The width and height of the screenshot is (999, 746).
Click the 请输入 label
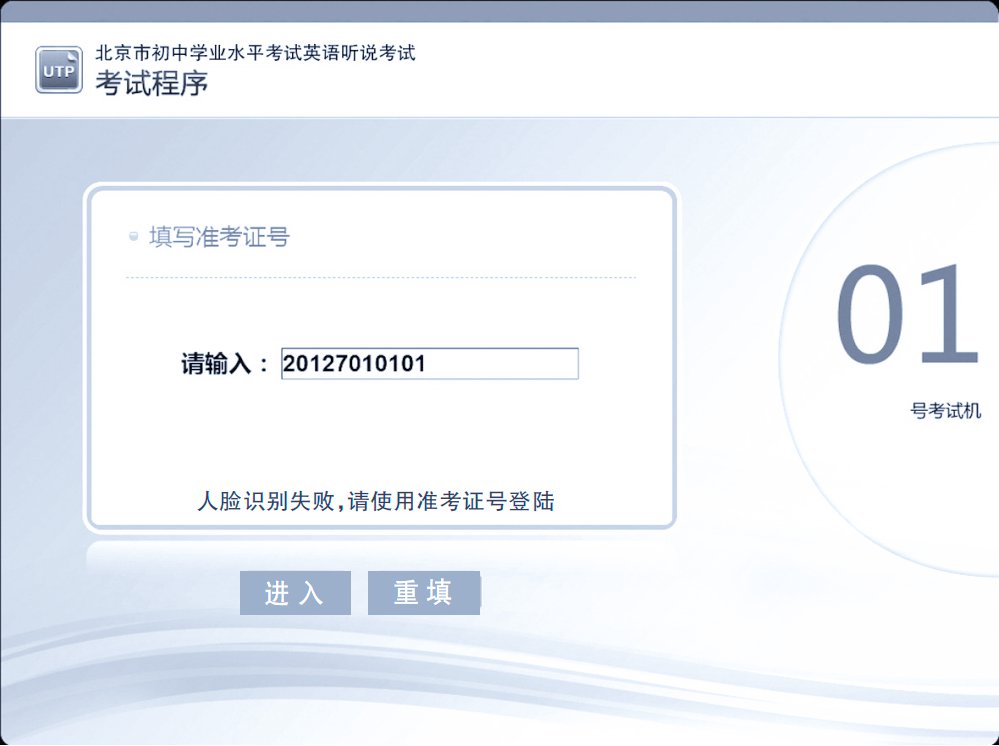coord(225,364)
